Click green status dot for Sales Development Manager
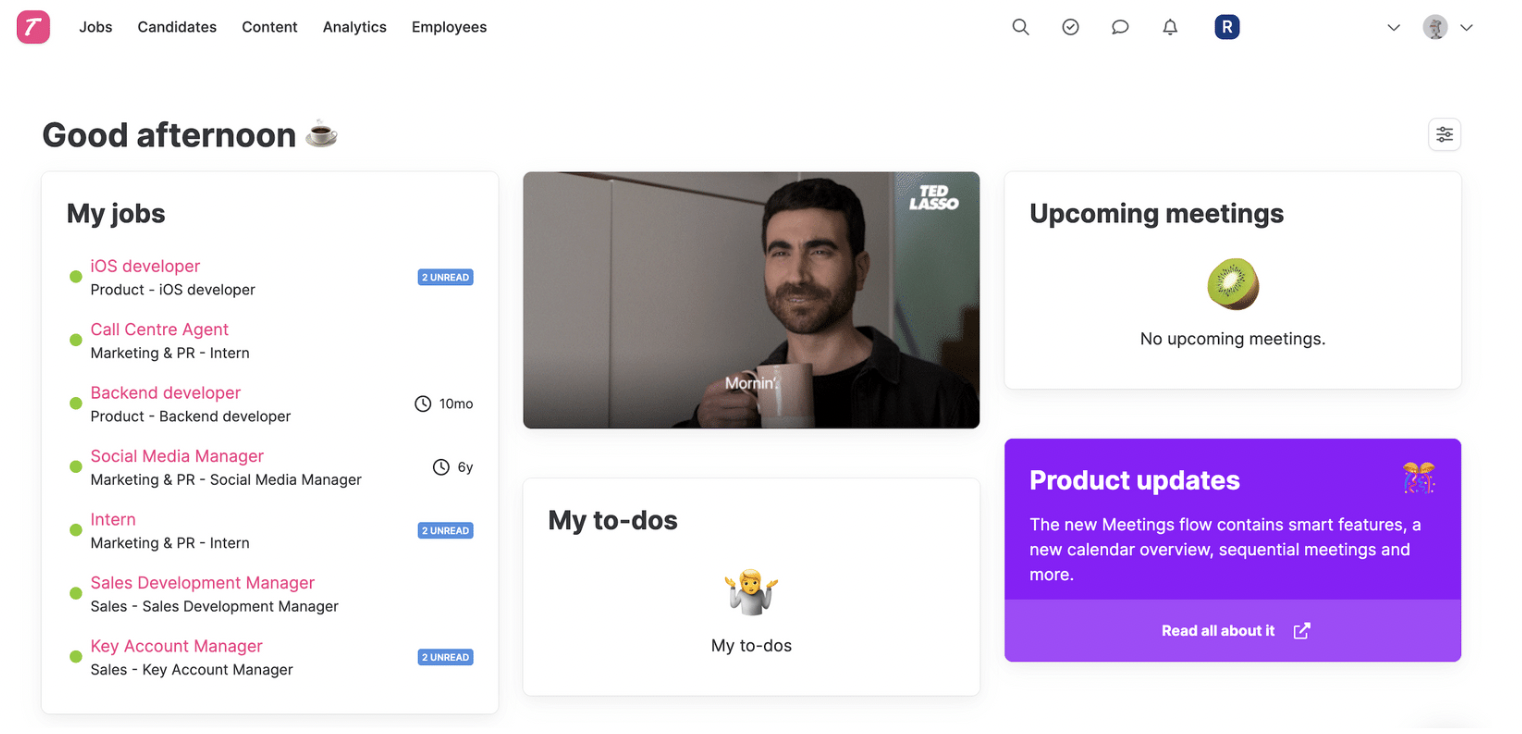The height and width of the screenshot is (734, 1522). point(75,593)
